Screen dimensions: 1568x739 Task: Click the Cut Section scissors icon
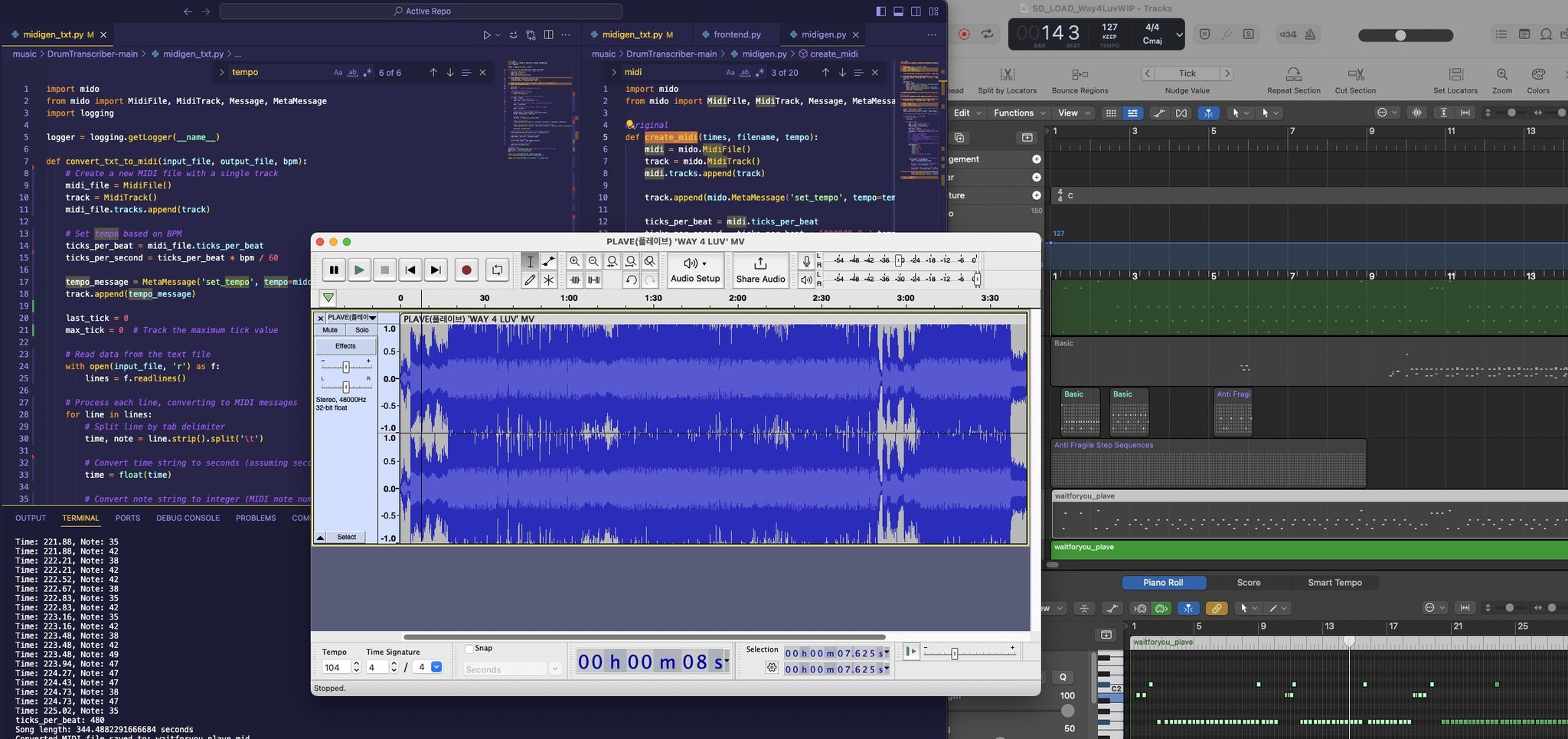[1355, 75]
